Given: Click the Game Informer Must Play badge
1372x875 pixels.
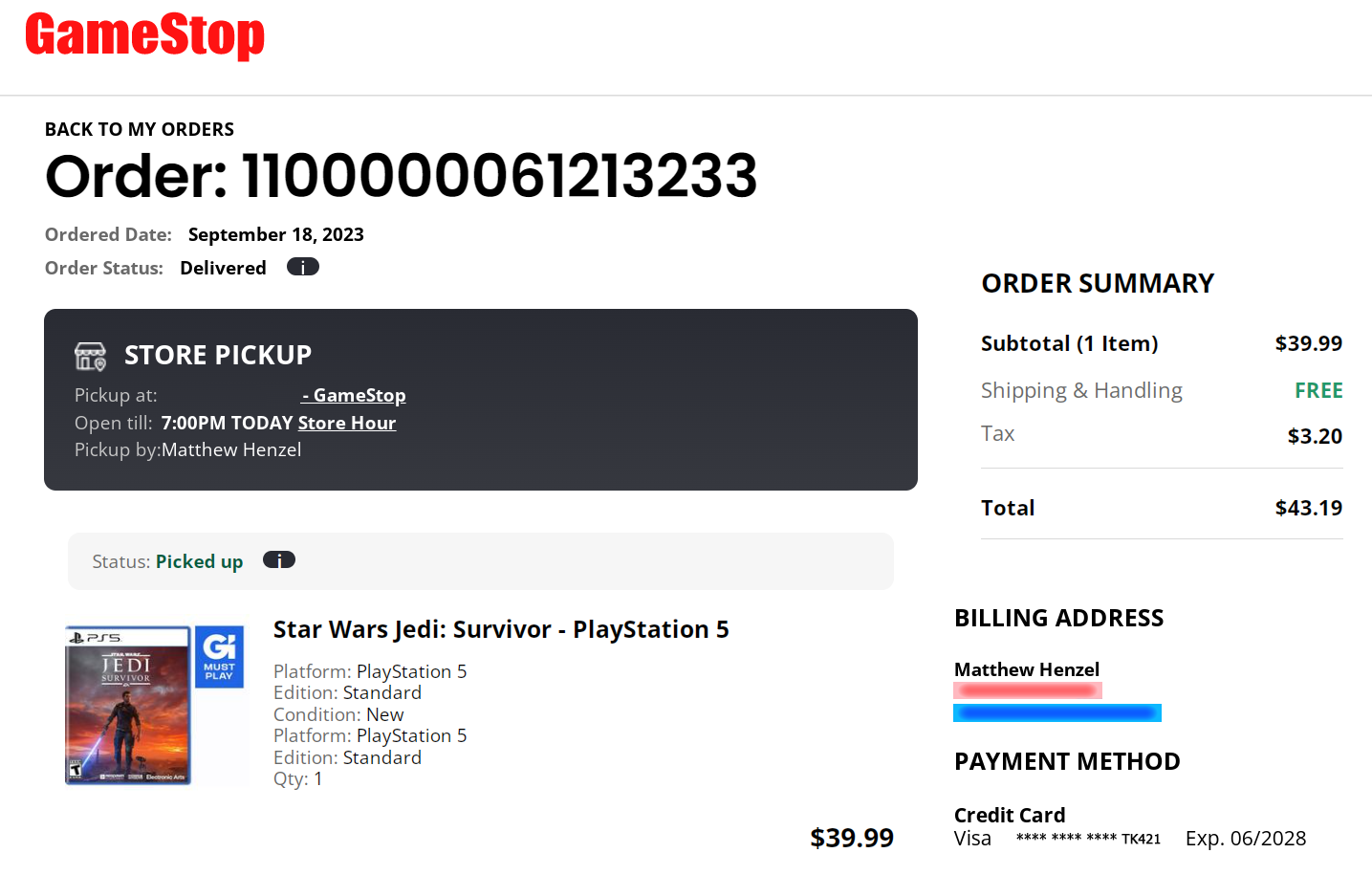Looking at the screenshot, I should [219, 657].
